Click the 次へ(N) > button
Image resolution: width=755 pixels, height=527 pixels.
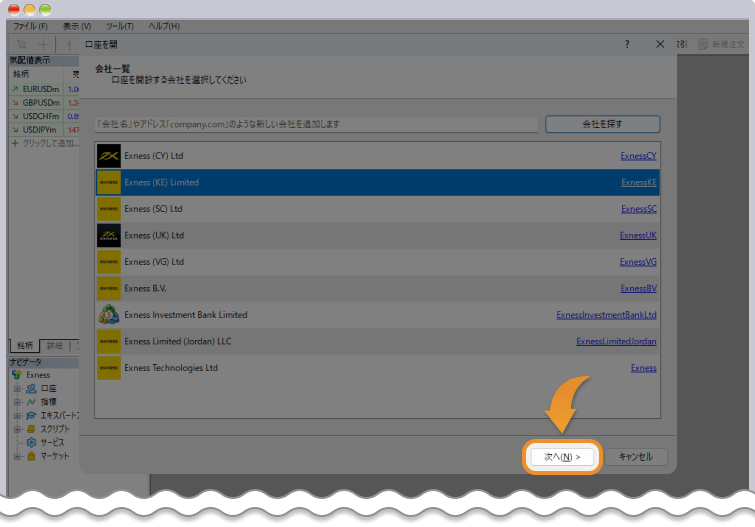click(562, 456)
